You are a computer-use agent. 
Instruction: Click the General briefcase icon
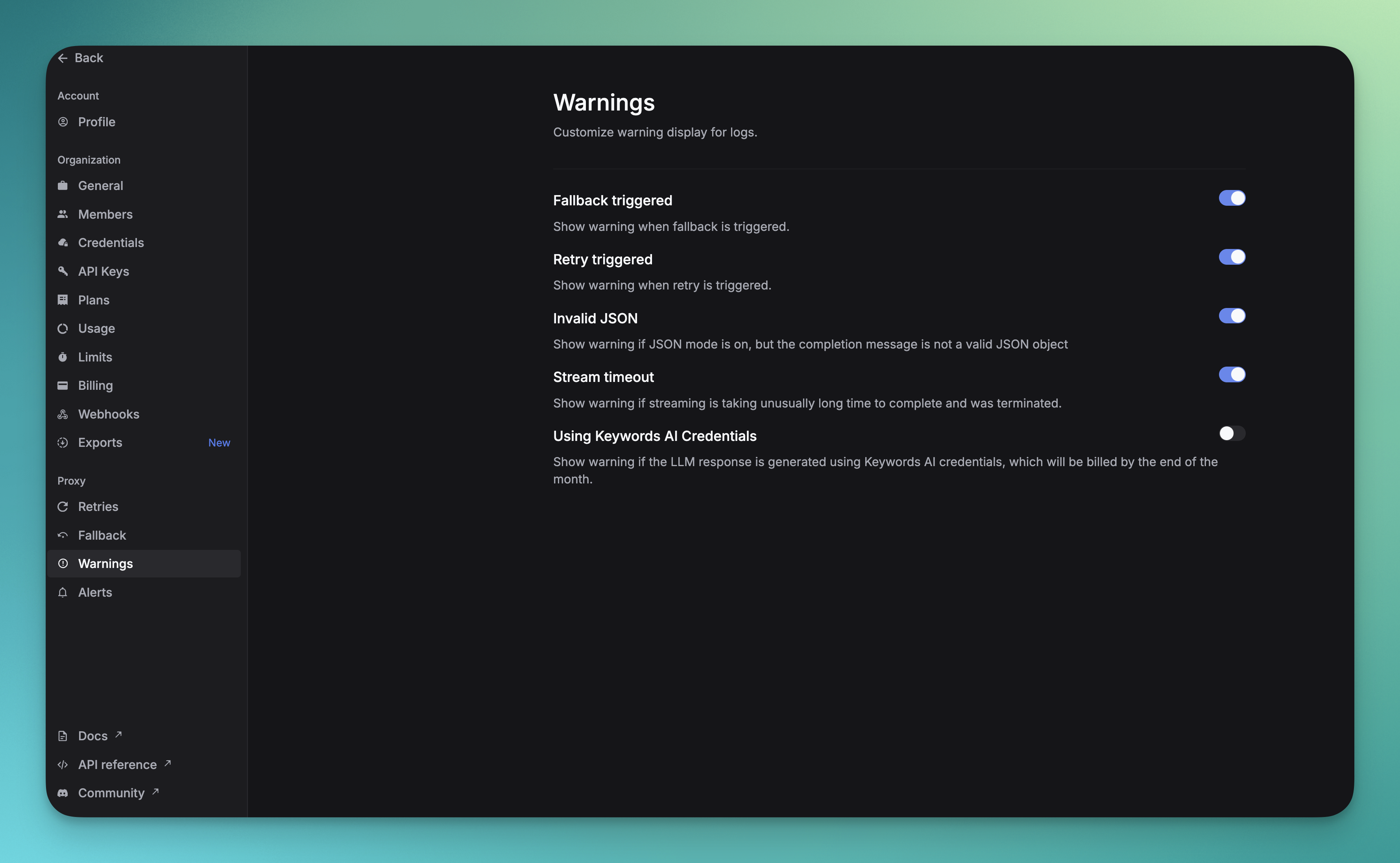(x=63, y=186)
